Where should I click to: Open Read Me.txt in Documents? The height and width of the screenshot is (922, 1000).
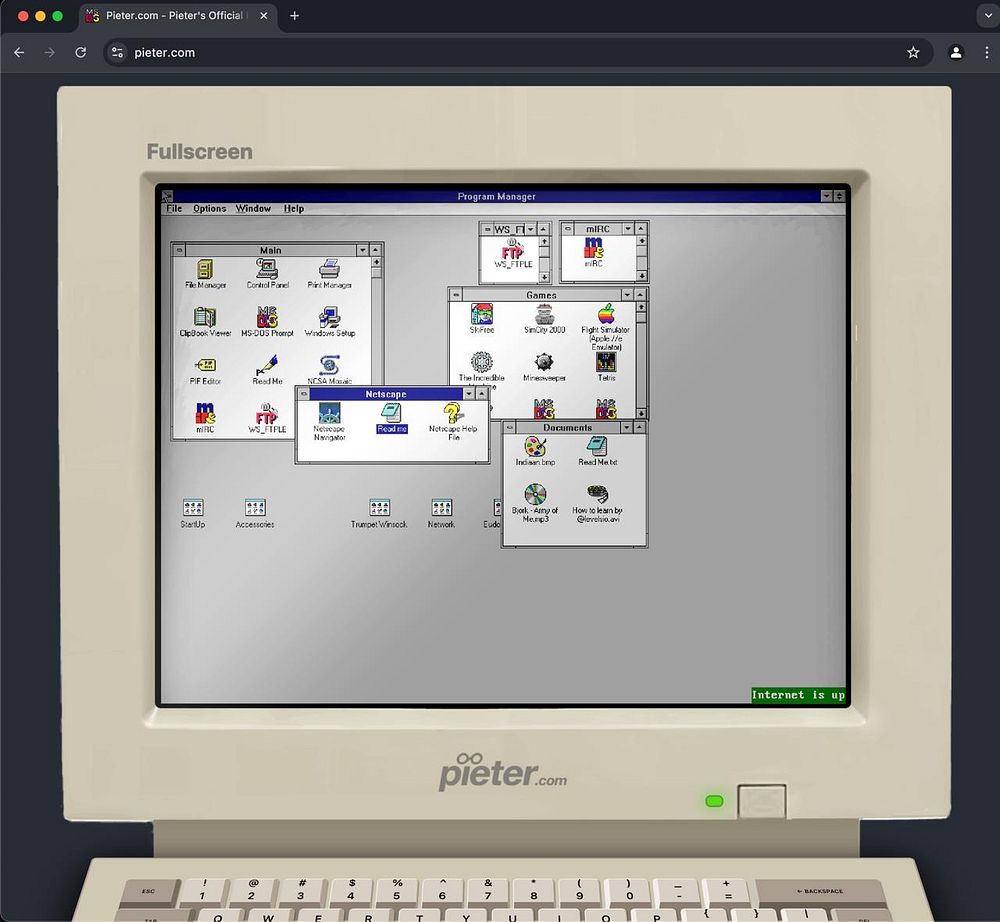click(598, 451)
